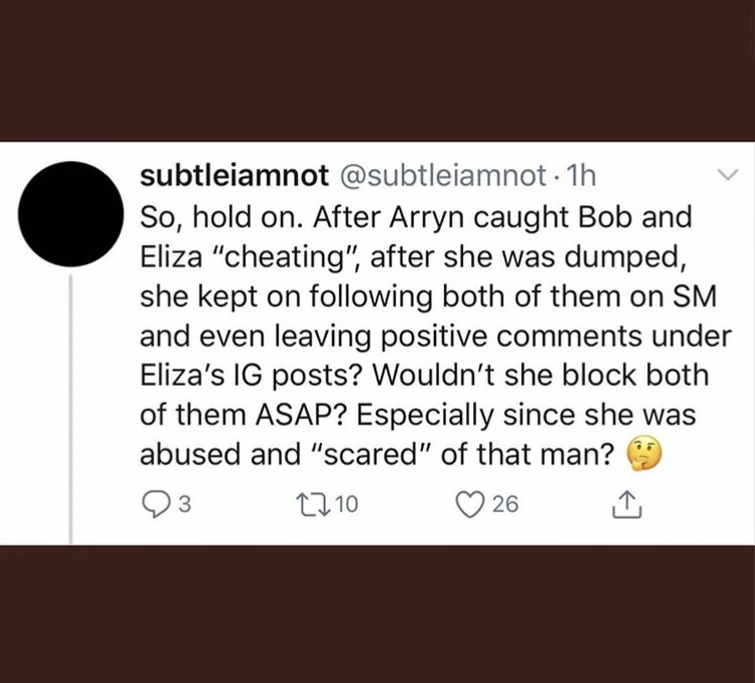The height and width of the screenshot is (683, 755).
Task: Click the reply count number 3
Action: 176,506
